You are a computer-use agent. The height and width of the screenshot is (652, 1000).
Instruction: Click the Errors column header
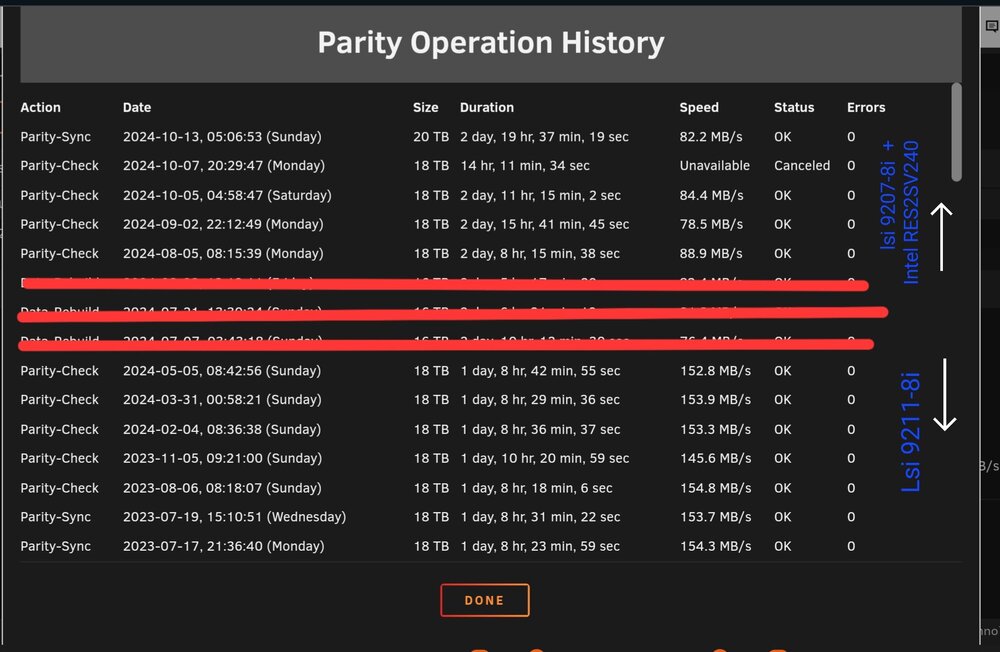pos(866,107)
